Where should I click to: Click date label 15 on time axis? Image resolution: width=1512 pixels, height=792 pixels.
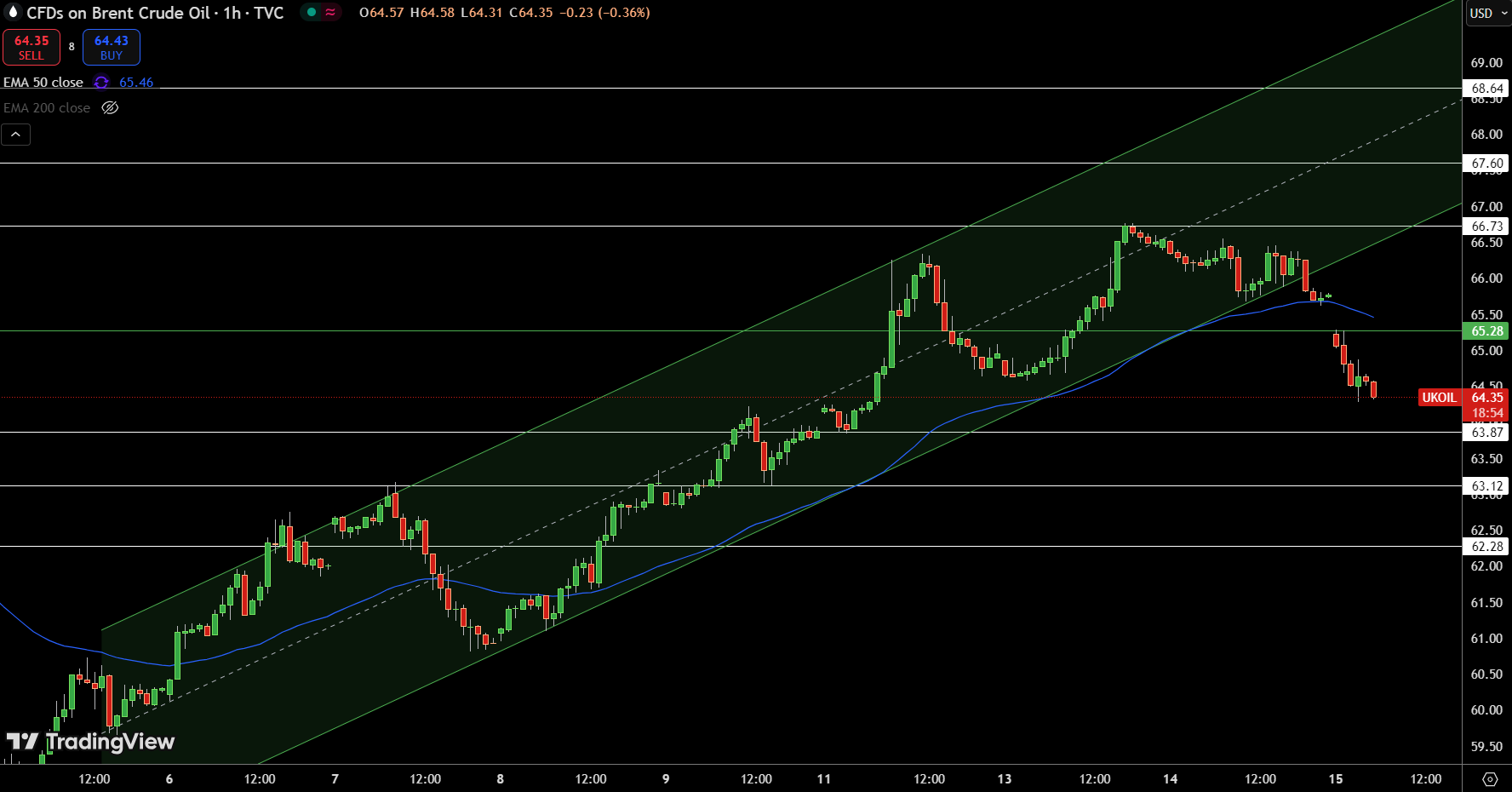click(x=1336, y=779)
